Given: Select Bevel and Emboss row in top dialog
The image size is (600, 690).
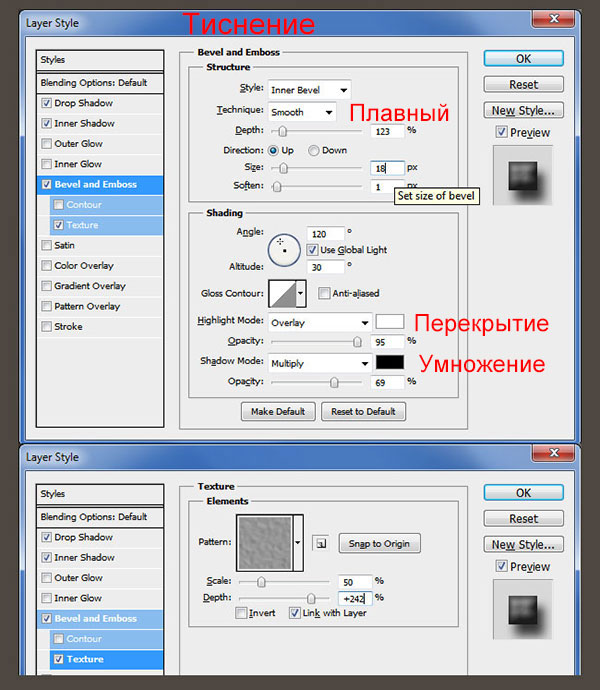Looking at the screenshot, I should [100, 184].
